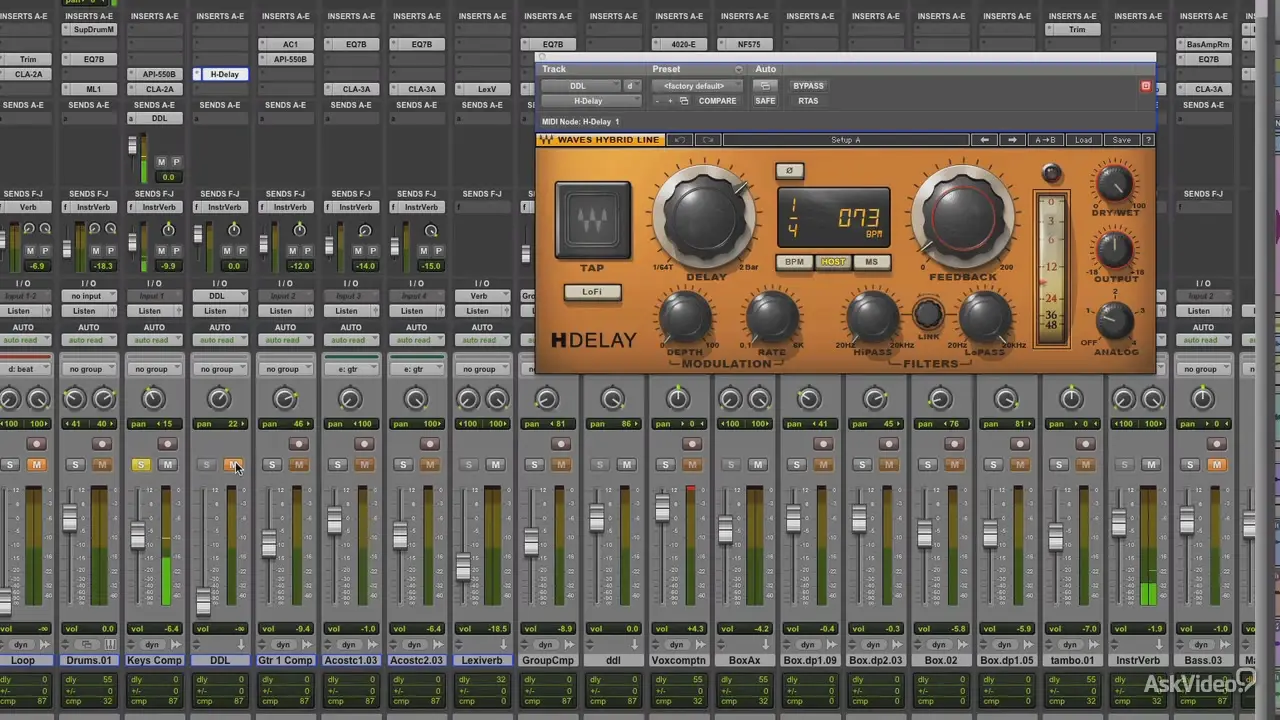Click the next preset right arrow
This screenshot has height=720, width=1280.
click(1012, 140)
